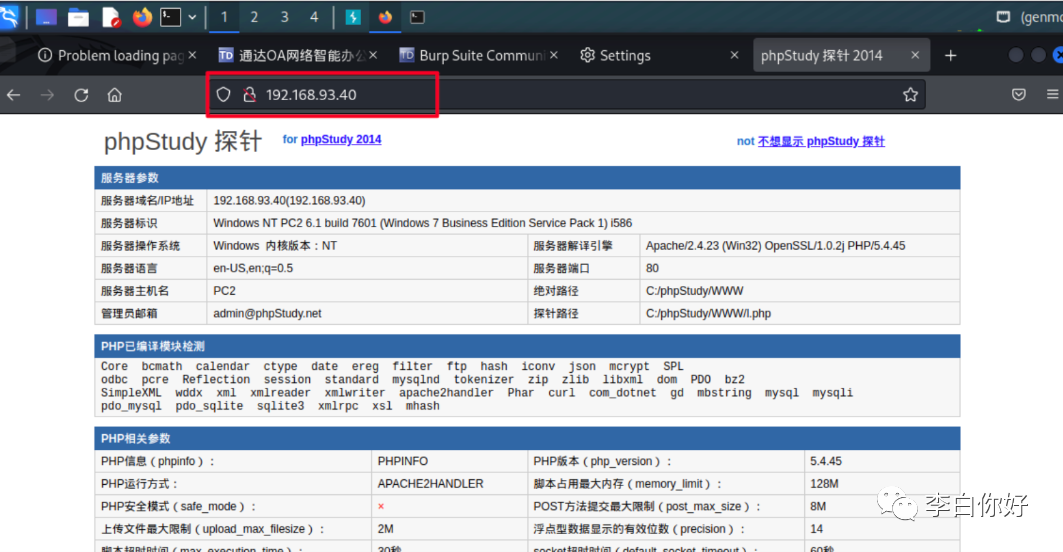
Task: Switch to the Burp Suite Community tab
Action: coord(475,55)
